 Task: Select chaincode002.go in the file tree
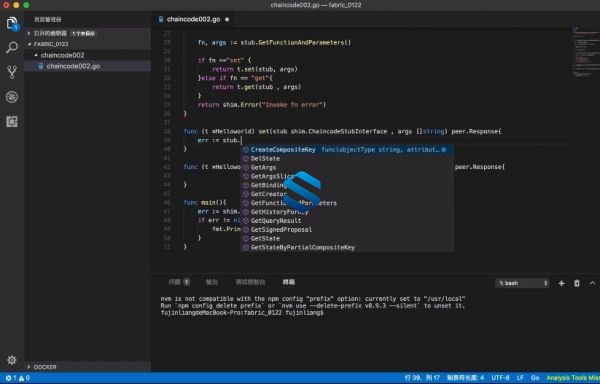[88, 66]
